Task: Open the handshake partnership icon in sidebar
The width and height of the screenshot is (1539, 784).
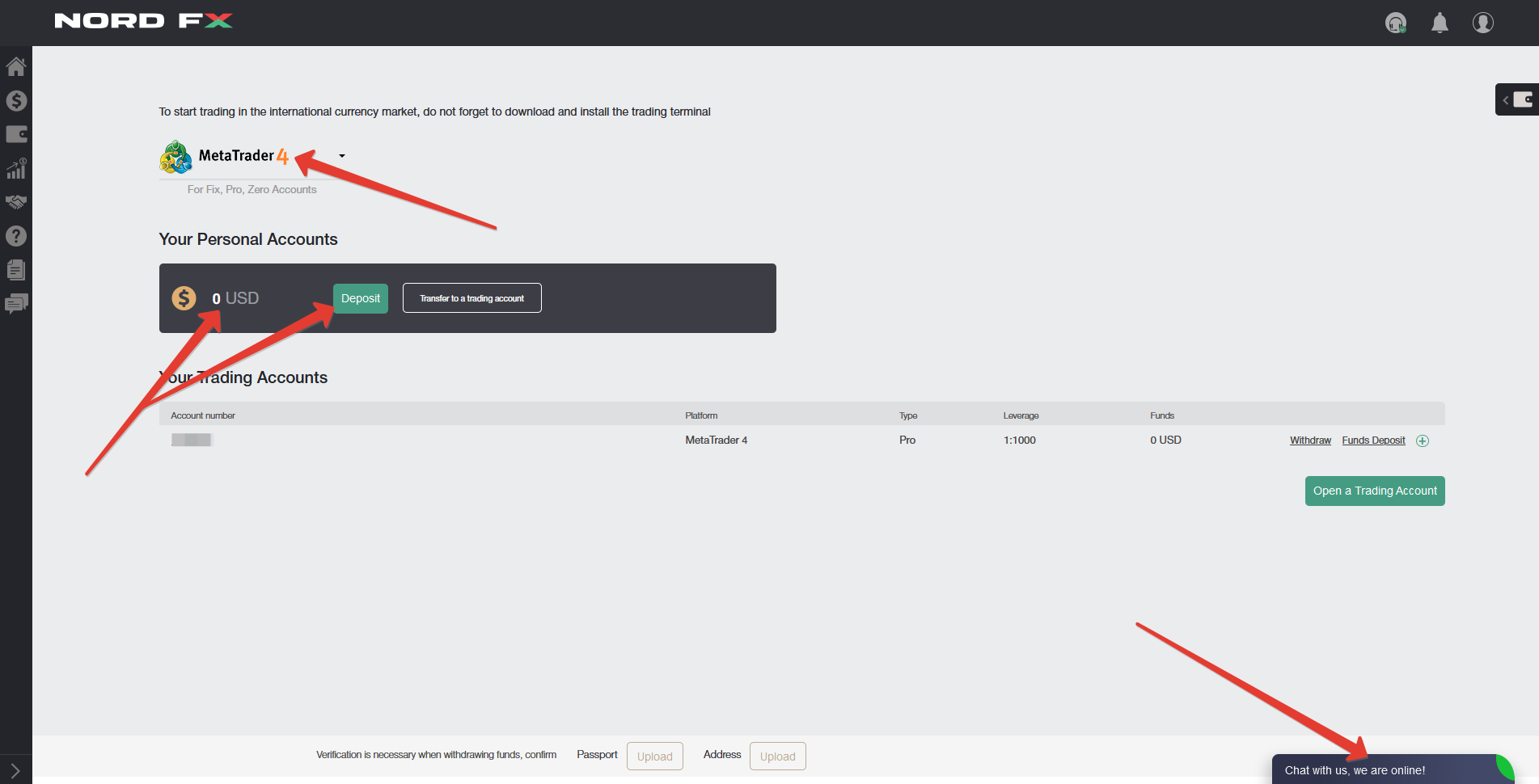Action: pos(16,202)
